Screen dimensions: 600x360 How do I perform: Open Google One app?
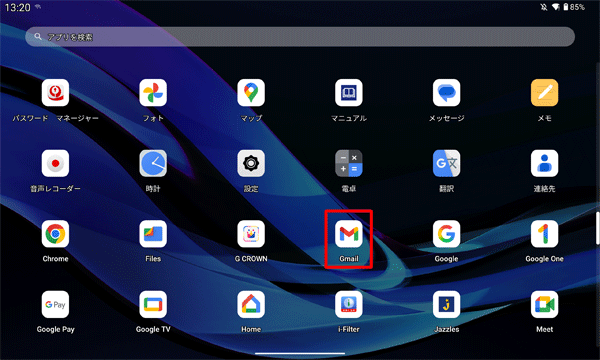[x=545, y=234]
